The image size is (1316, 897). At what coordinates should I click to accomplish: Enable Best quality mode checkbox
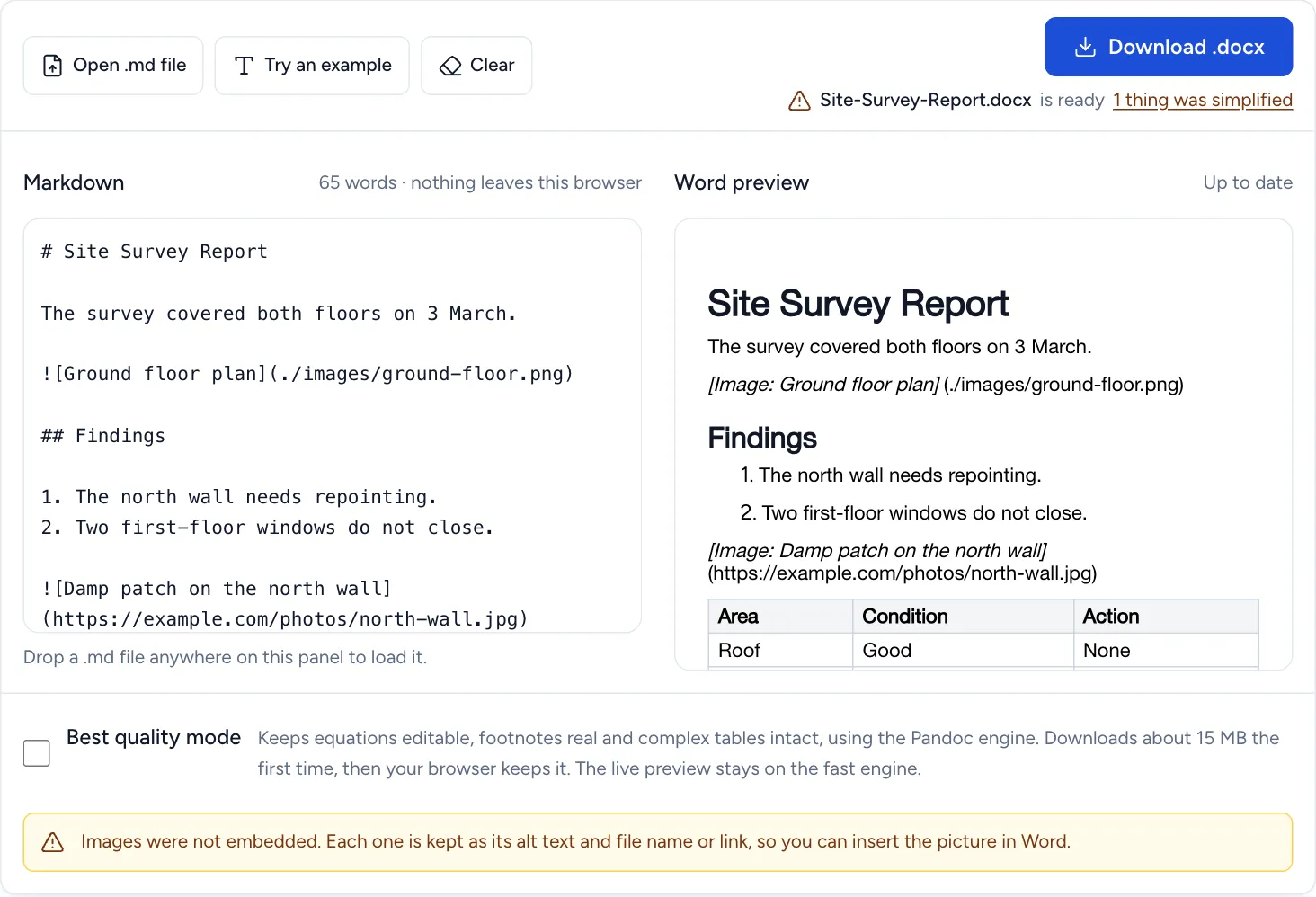(x=37, y=753)
